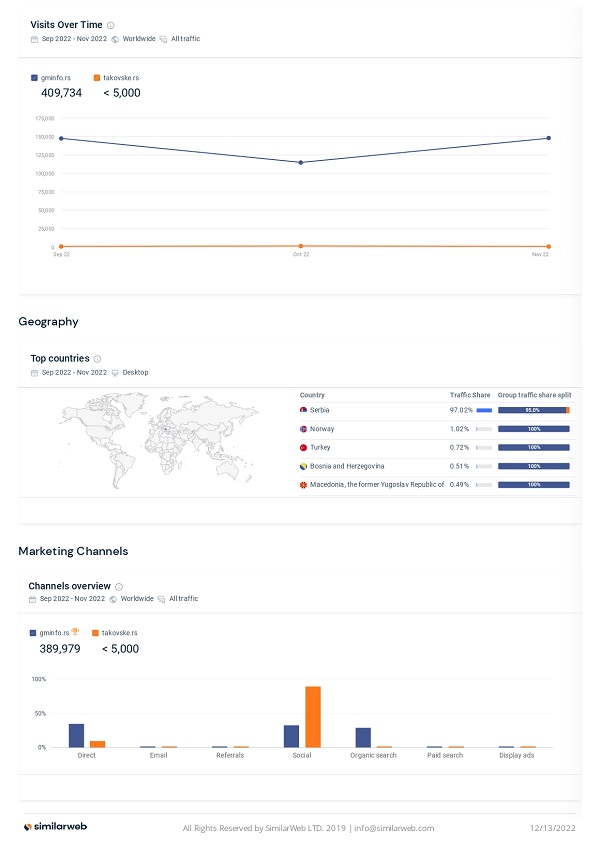Click info icon beside Visits Over Time
This screenshot has width=600, height=848.
(110, 25)
